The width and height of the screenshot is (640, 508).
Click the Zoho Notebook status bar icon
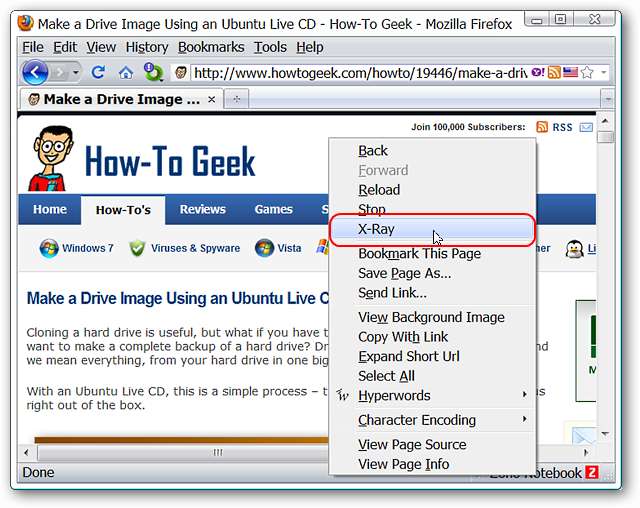[x=592, y=473]
